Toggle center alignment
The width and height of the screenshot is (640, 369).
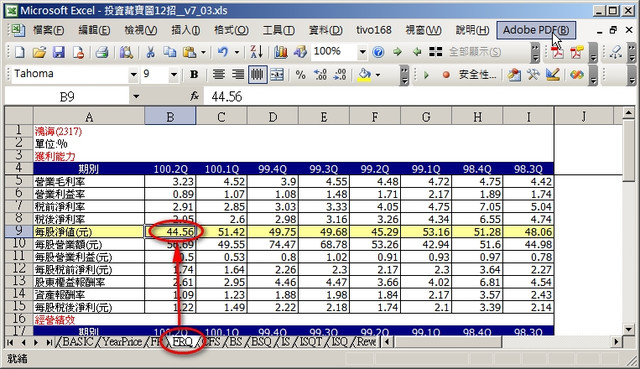219,75
